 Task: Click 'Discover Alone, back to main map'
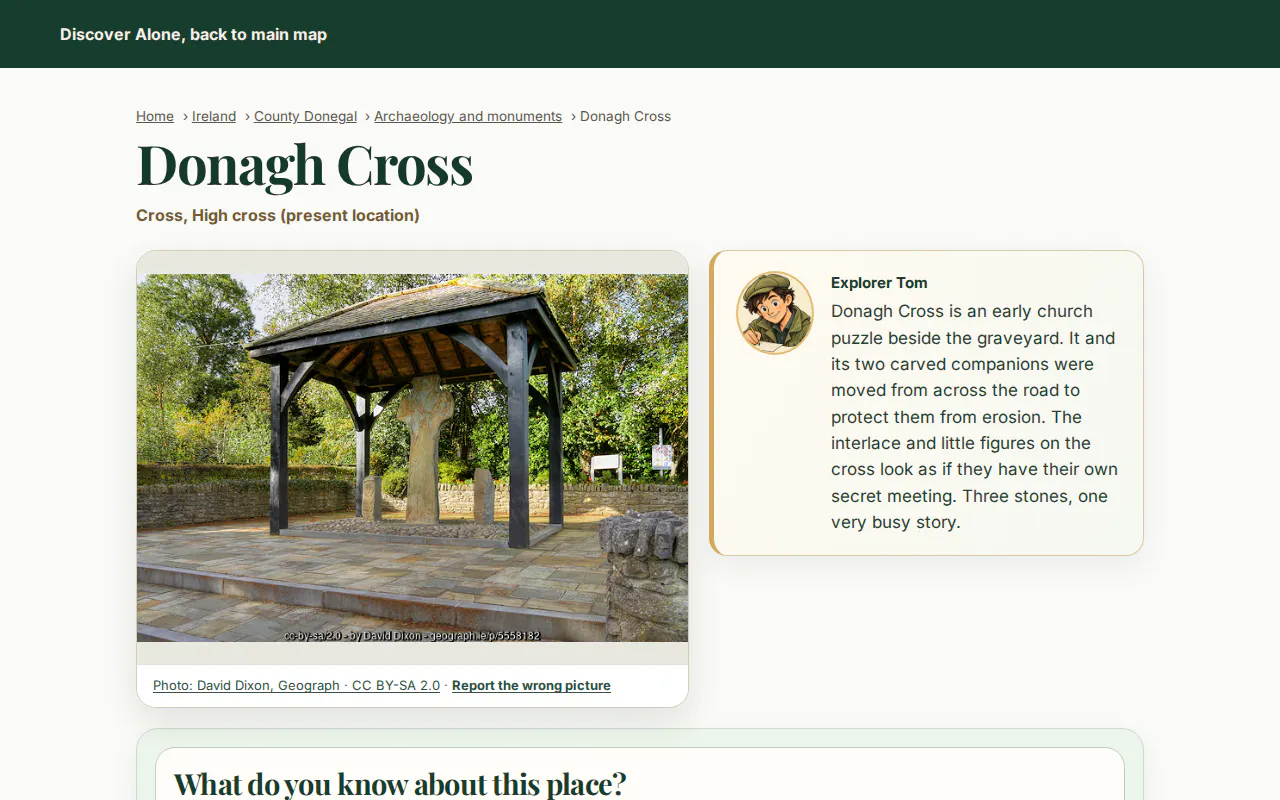pyautogui.click(x=193, y=34)
